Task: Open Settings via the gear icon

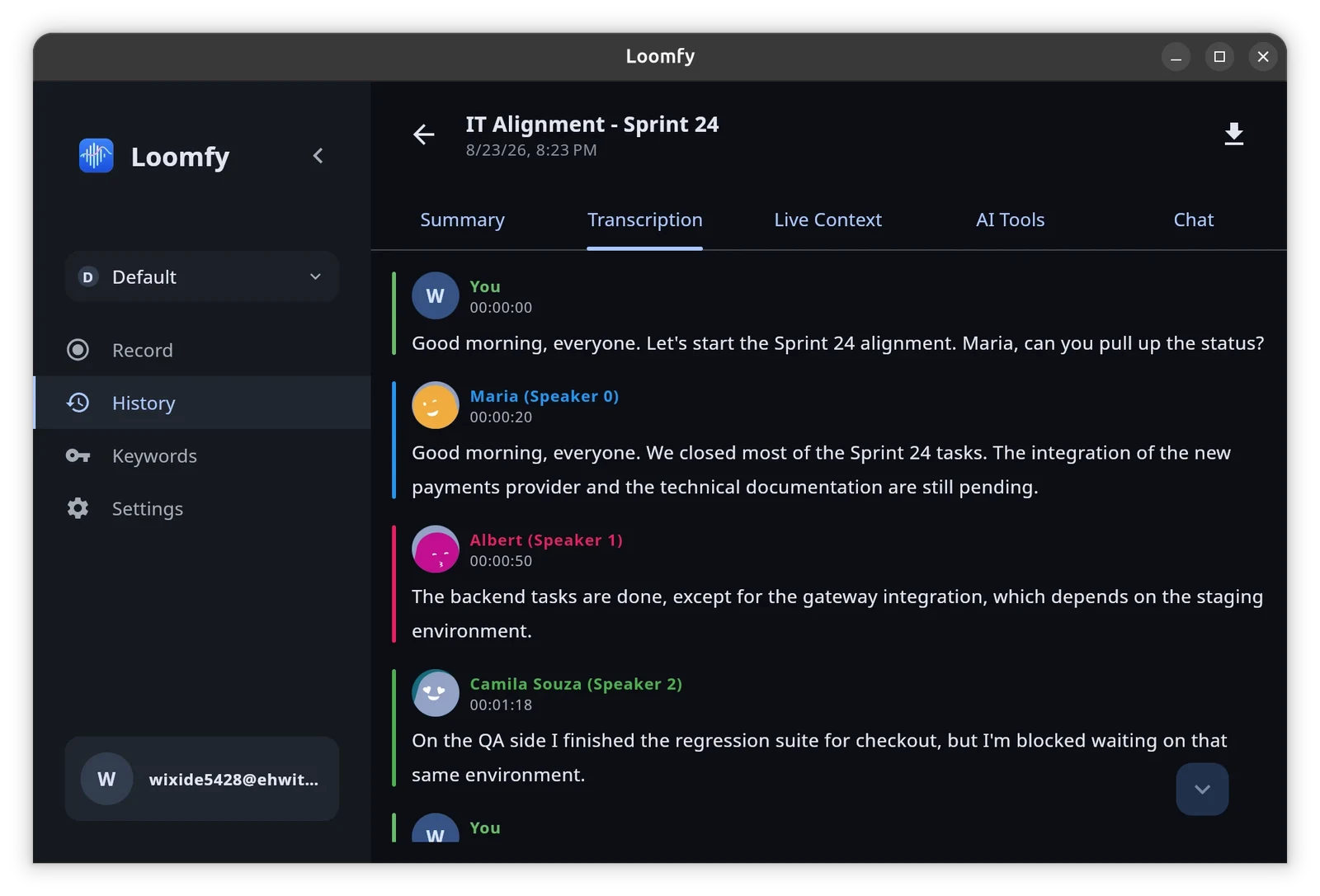Action: [x=78, y=508]
